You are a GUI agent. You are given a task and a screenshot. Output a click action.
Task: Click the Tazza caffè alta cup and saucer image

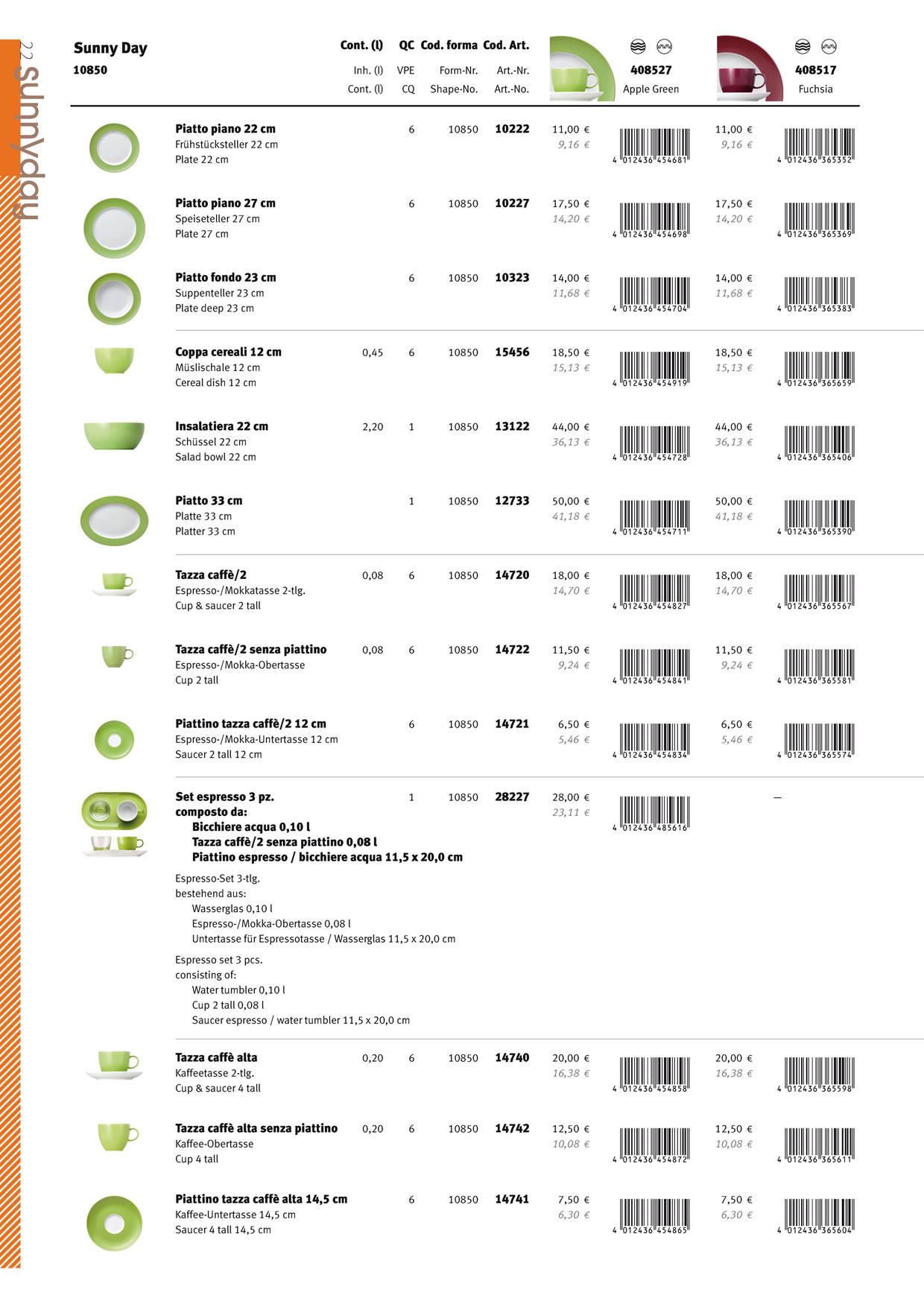pos(115,1065)
